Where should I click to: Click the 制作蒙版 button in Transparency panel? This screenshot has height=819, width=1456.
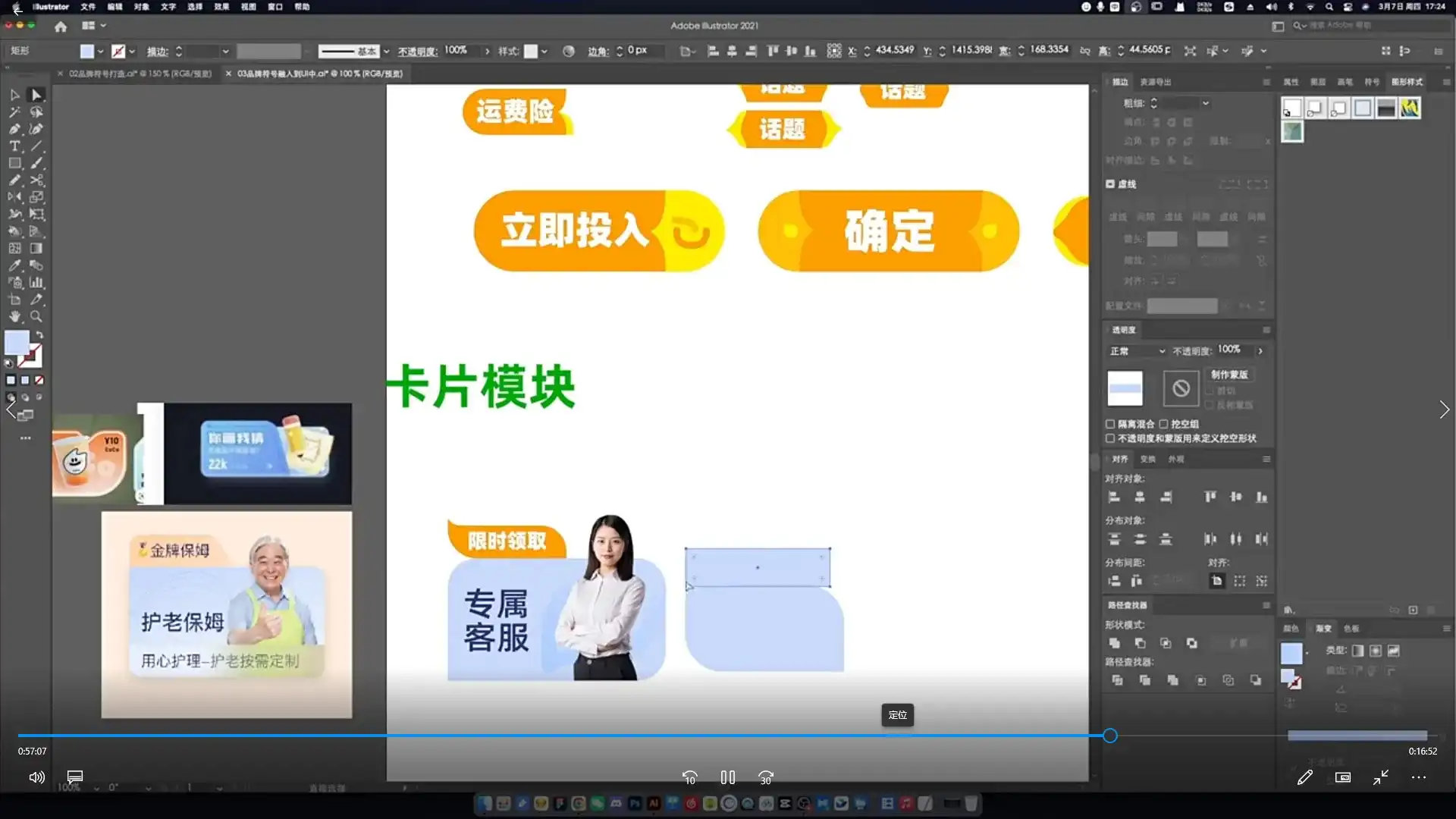point(1230,374)
